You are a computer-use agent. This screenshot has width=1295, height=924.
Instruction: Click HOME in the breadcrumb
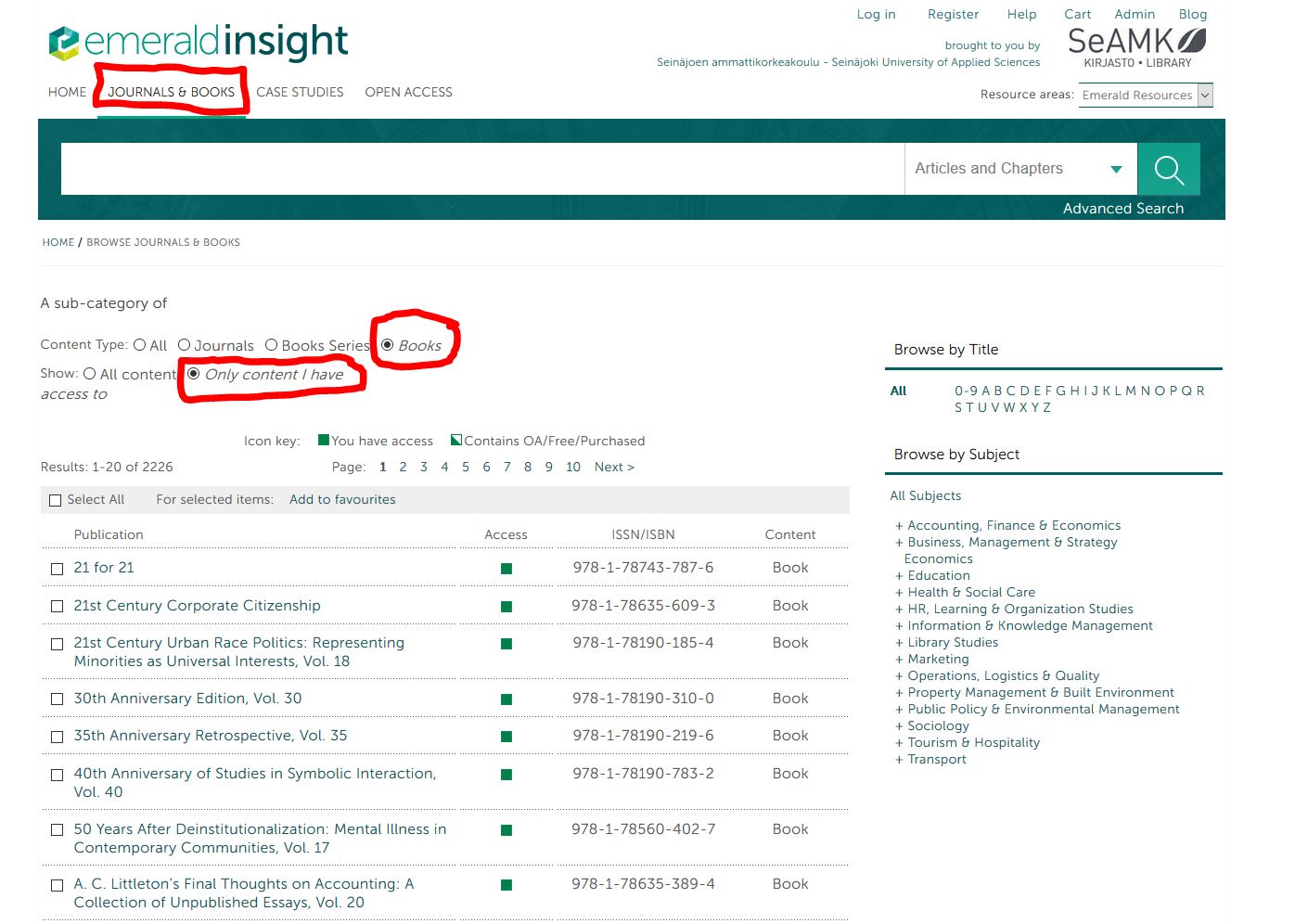point(58,242)
